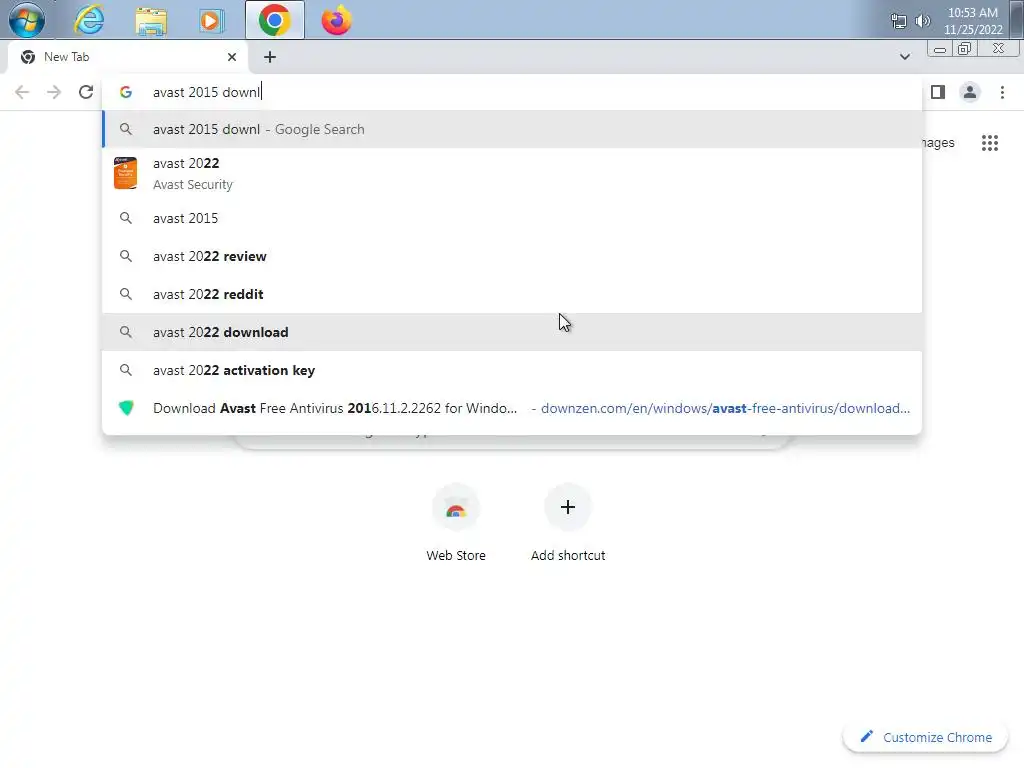
Task: Pick 'avast 2022 reddit' suggestion
Action: pyautogui.click(x=512, y=294)
